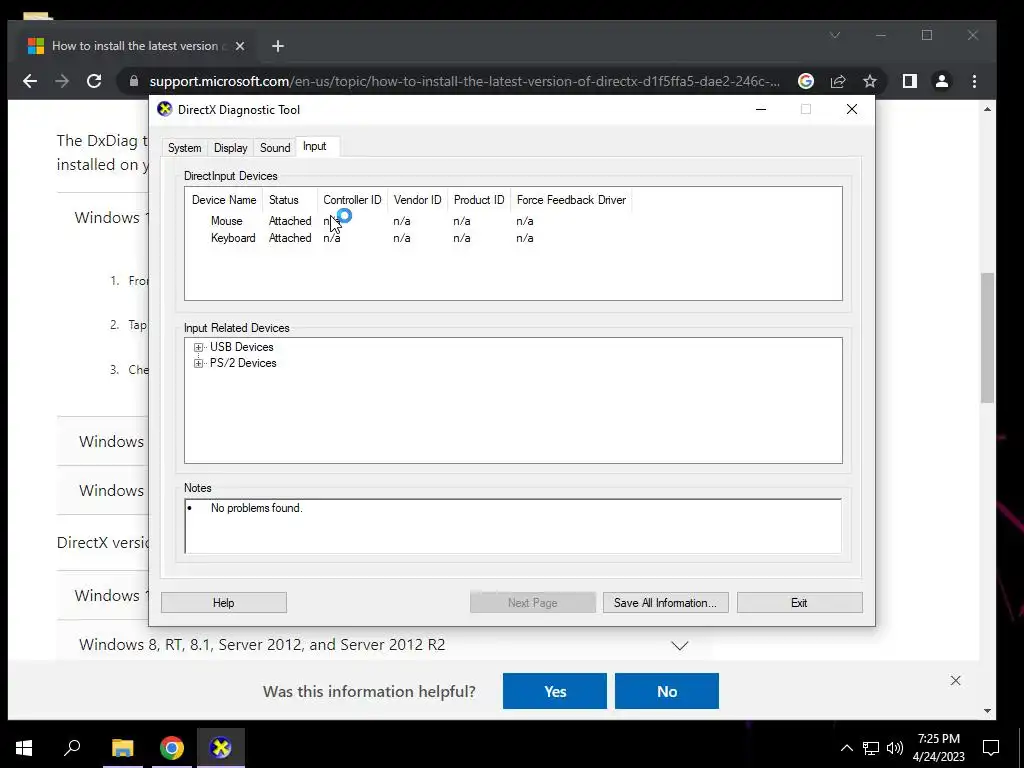
Task: Open the network tray icon
Action: (x=871, y=748)
